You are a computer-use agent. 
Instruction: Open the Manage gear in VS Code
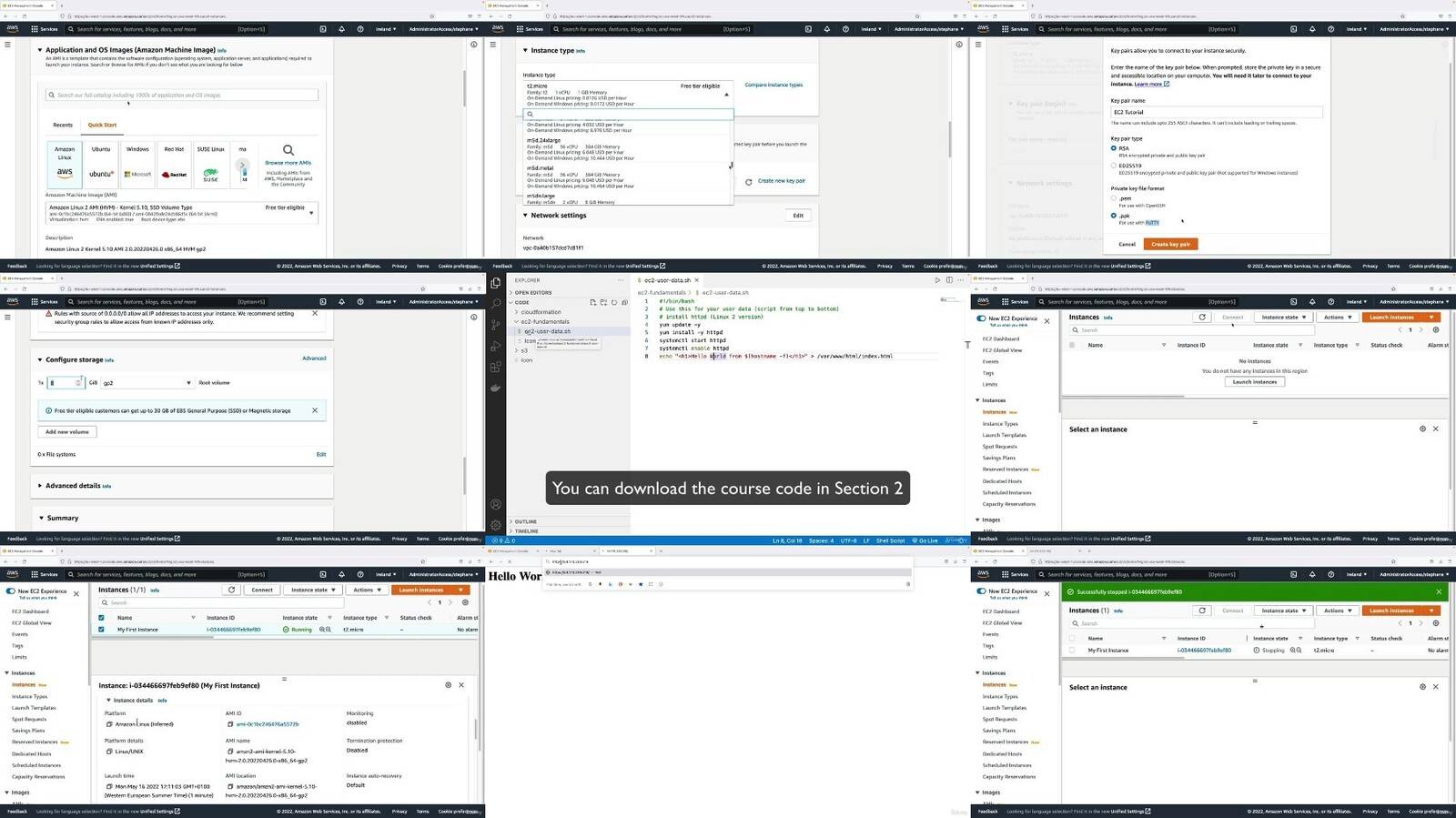point(496,525)
